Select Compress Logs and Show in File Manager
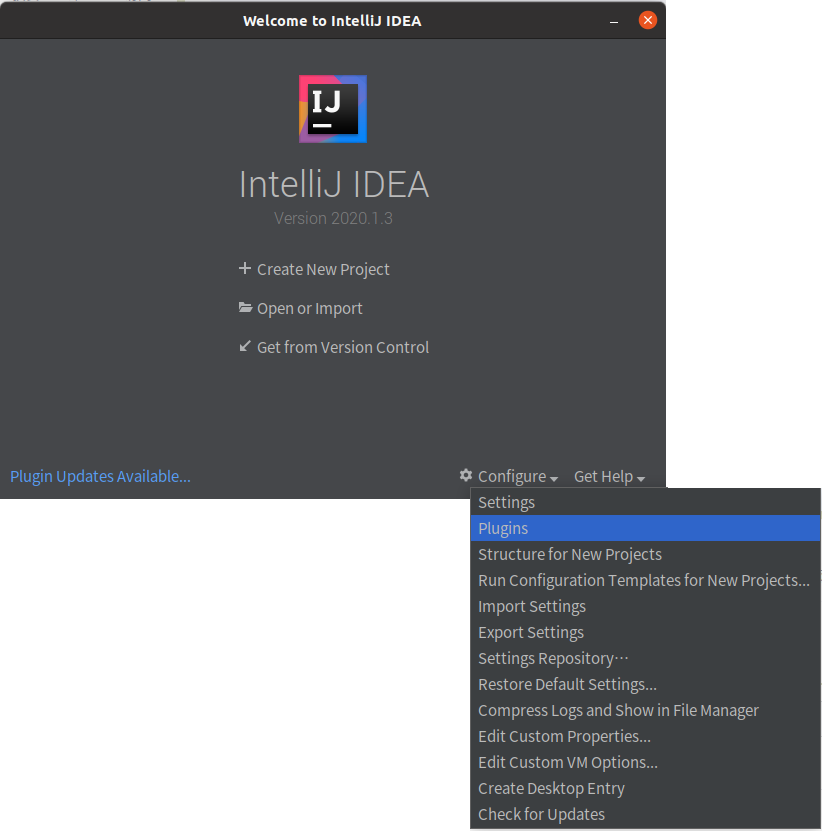 point(645,710)
